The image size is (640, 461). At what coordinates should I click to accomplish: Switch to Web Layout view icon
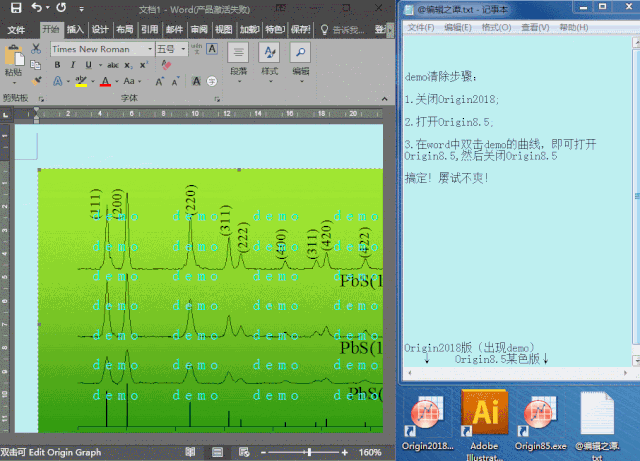(244, 452)
